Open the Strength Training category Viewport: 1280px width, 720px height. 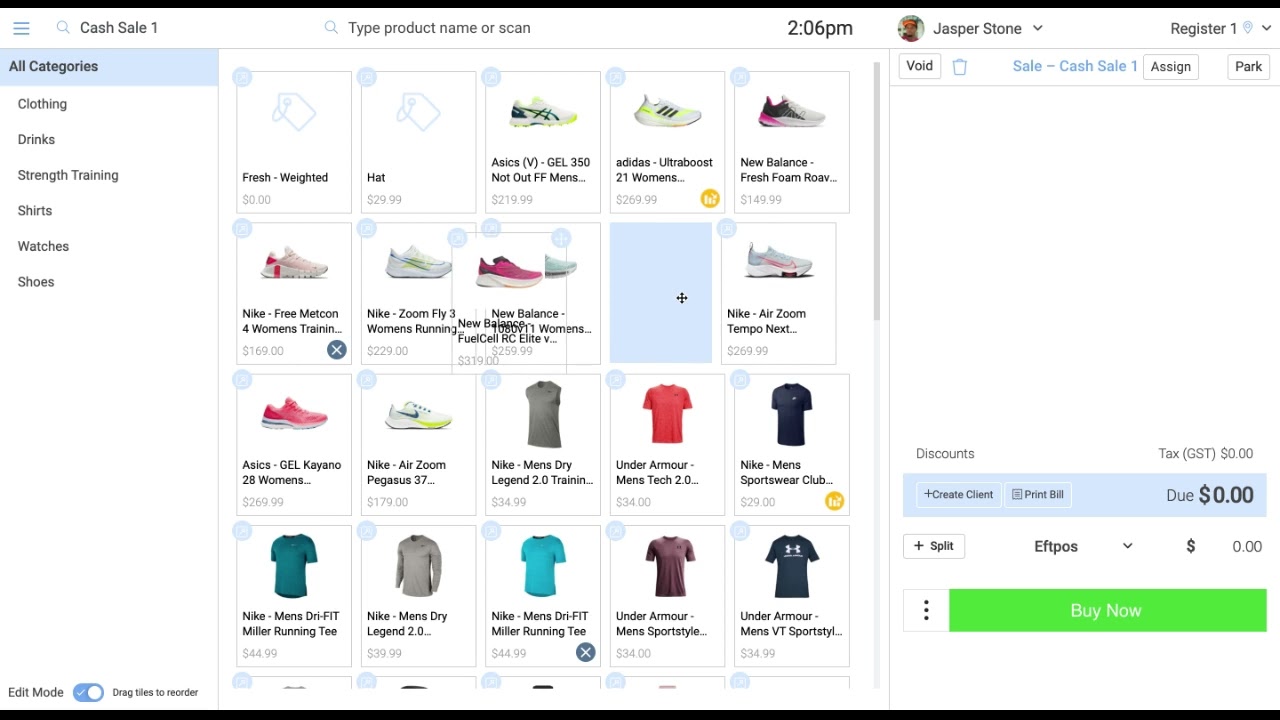point(68,175)
